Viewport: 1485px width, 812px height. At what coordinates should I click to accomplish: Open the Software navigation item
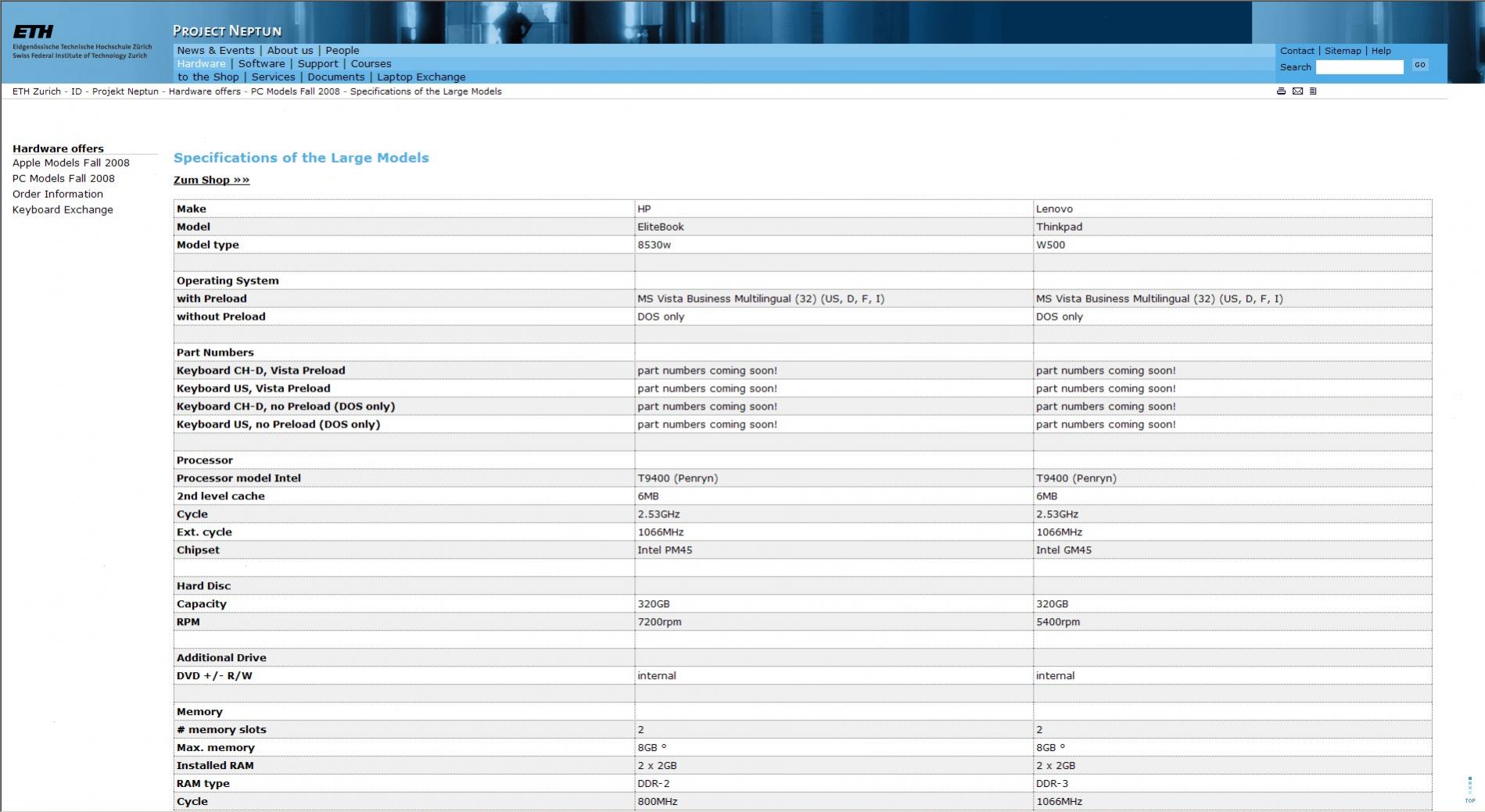(261, 64)
